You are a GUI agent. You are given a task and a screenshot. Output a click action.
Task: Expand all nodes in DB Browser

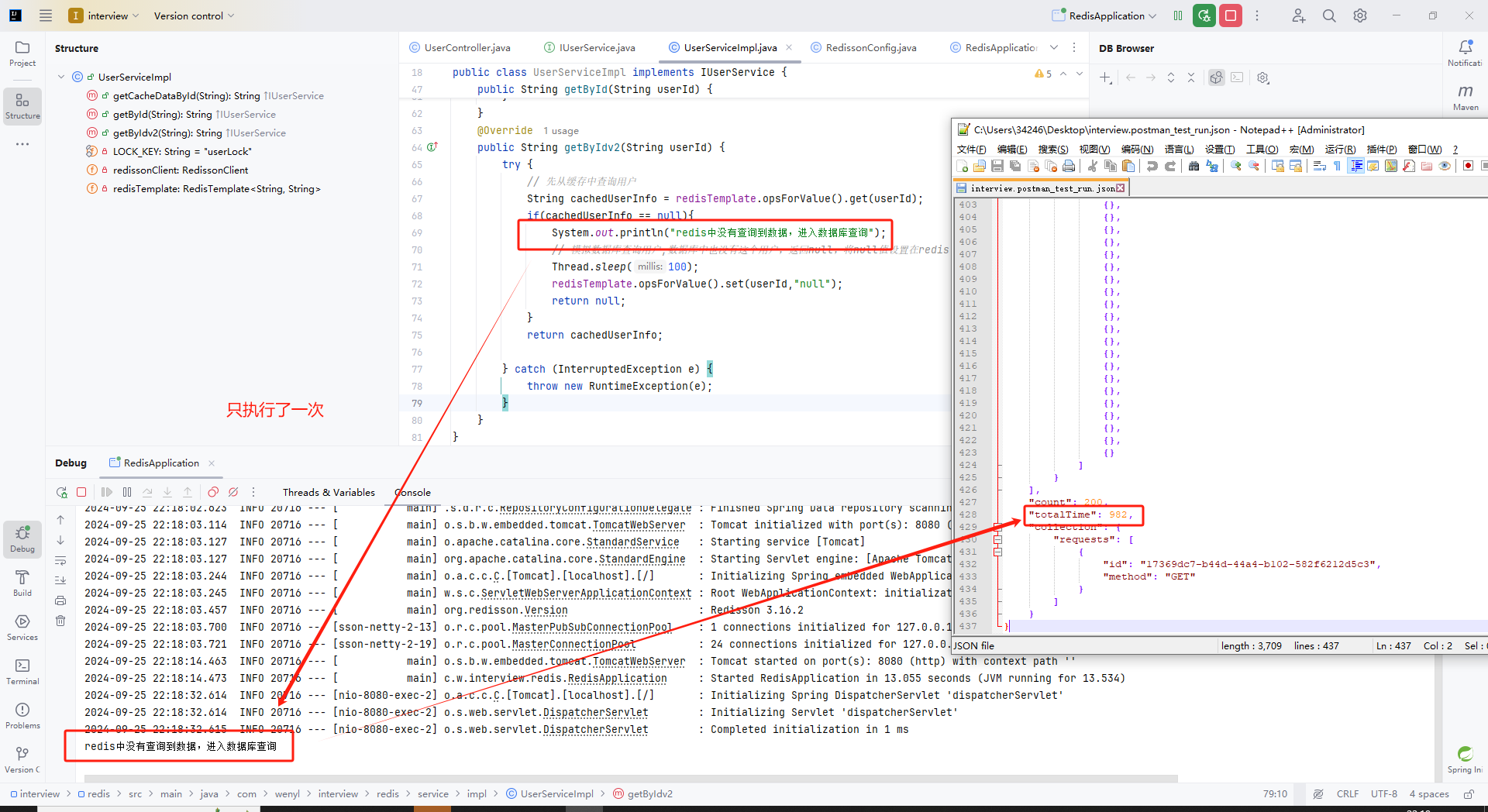pyautogui.click(x=1171, y=77)
